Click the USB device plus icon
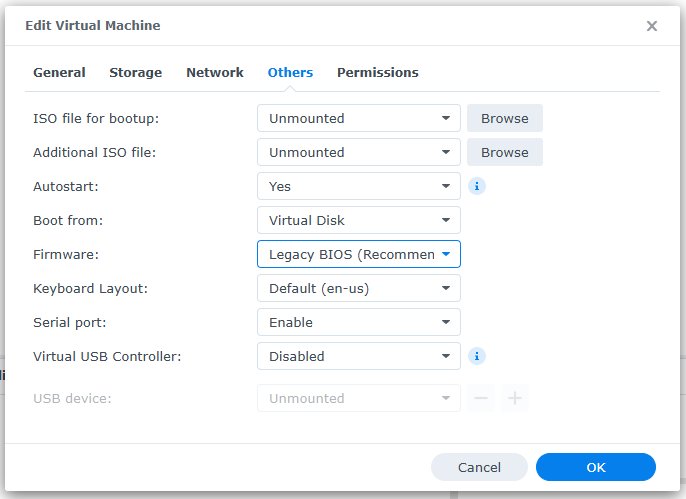Screen dimensions: 686x499 515,398
